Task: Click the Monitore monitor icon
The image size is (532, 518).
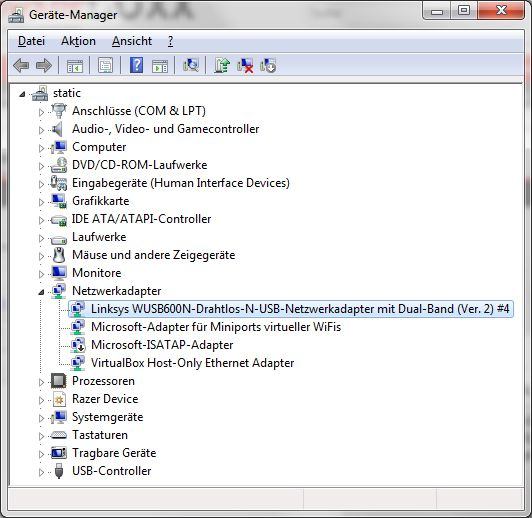Action: (59, 273)
